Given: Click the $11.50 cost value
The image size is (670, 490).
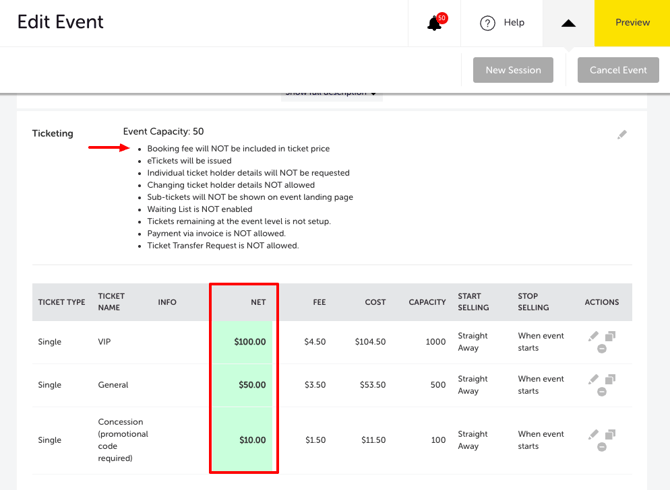Looking at the screenshot, I should coord(373,440).
